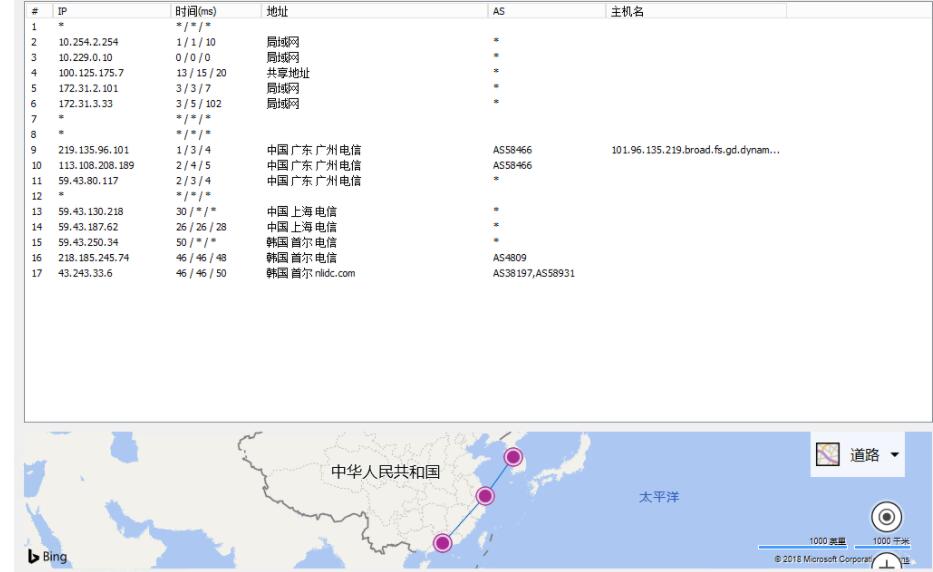This screenshot has width=933, height=572.
Task: Click the 中华人民共和国 label on the map
Action: [x=385, y=472]
